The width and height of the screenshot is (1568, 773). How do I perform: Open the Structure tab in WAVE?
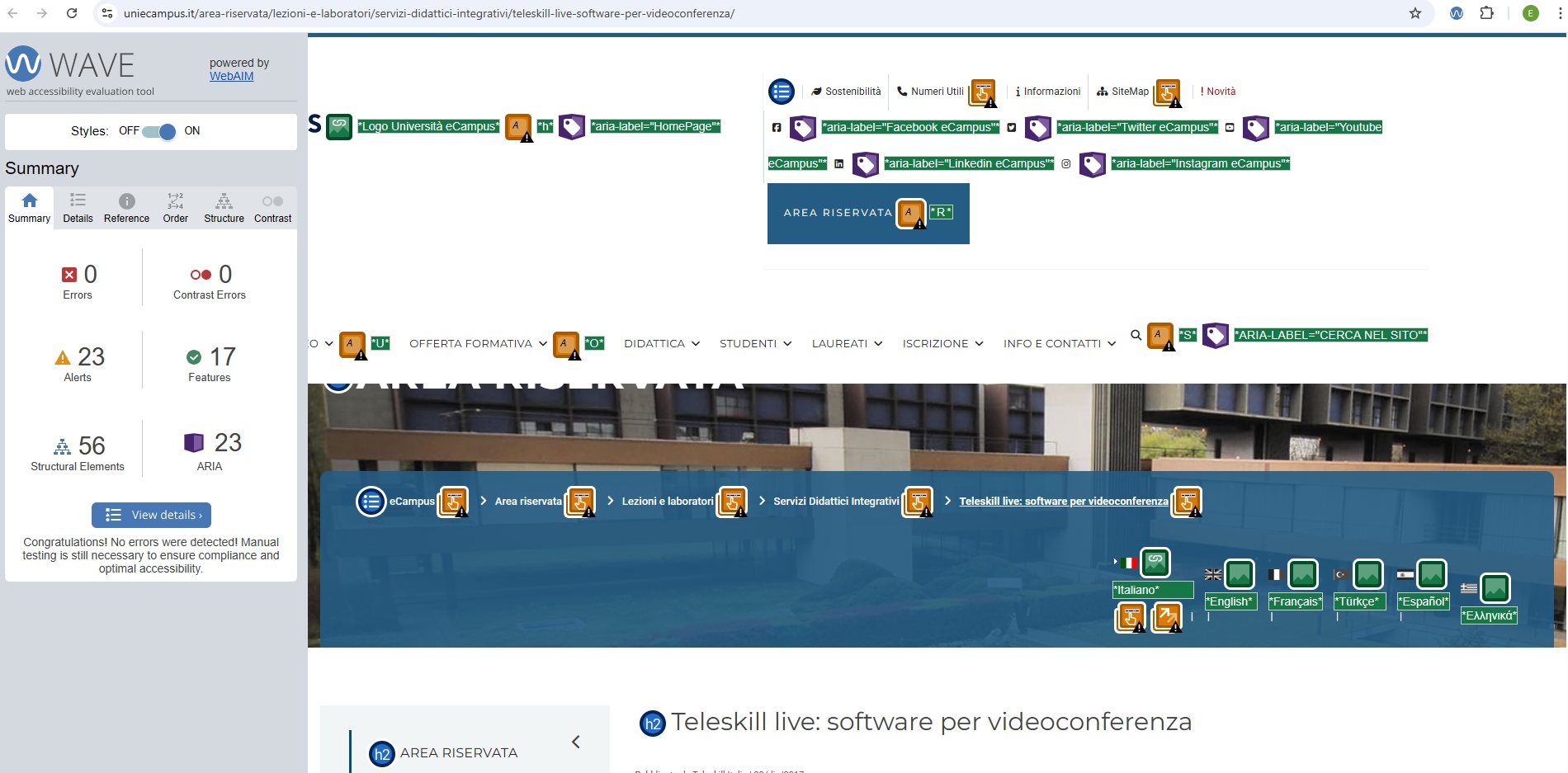pyautogui.click(x=224, y=208)
